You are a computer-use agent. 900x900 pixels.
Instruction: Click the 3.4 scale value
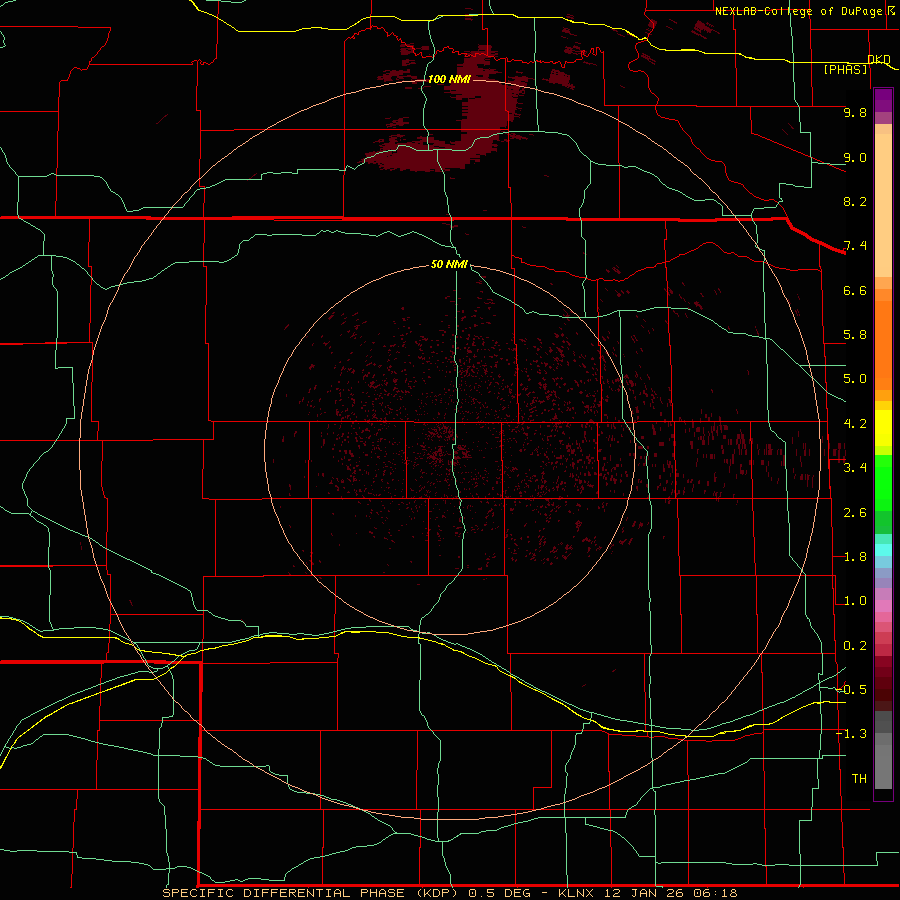pyautogui.click(x=855, y=468)
